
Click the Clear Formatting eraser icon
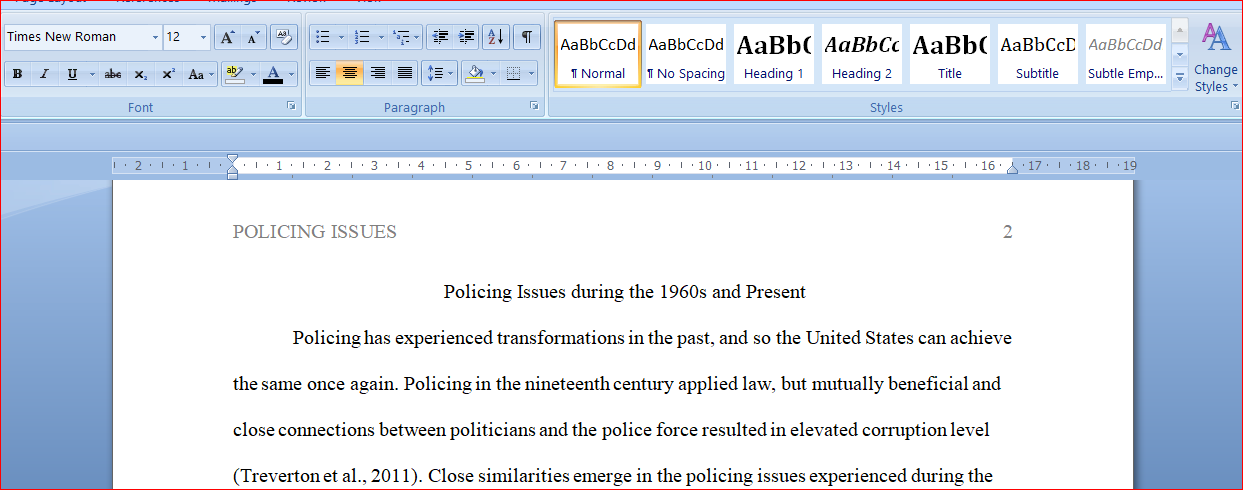[x=285, y=37]
